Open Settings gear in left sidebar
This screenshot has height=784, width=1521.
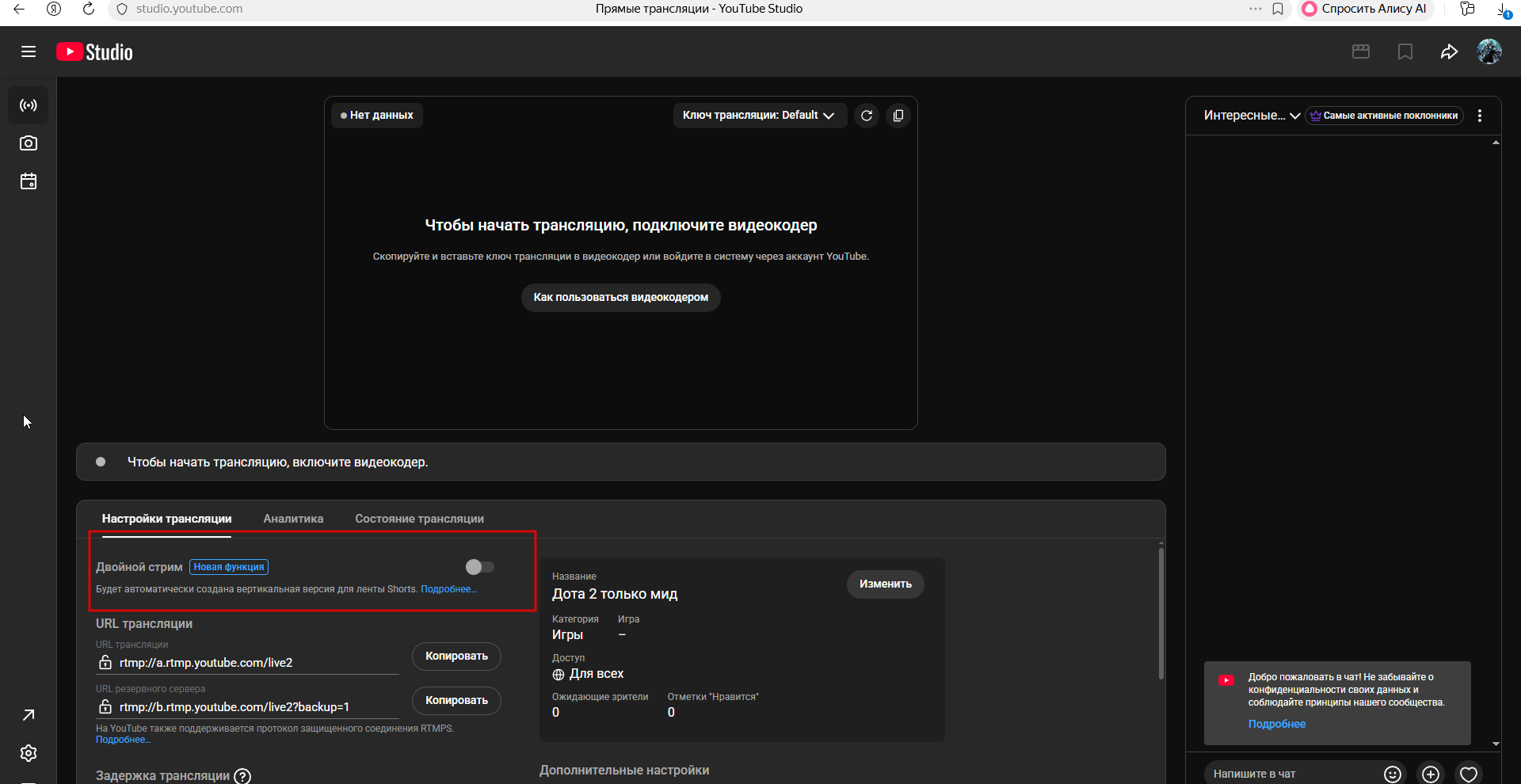tap(29, 753)
